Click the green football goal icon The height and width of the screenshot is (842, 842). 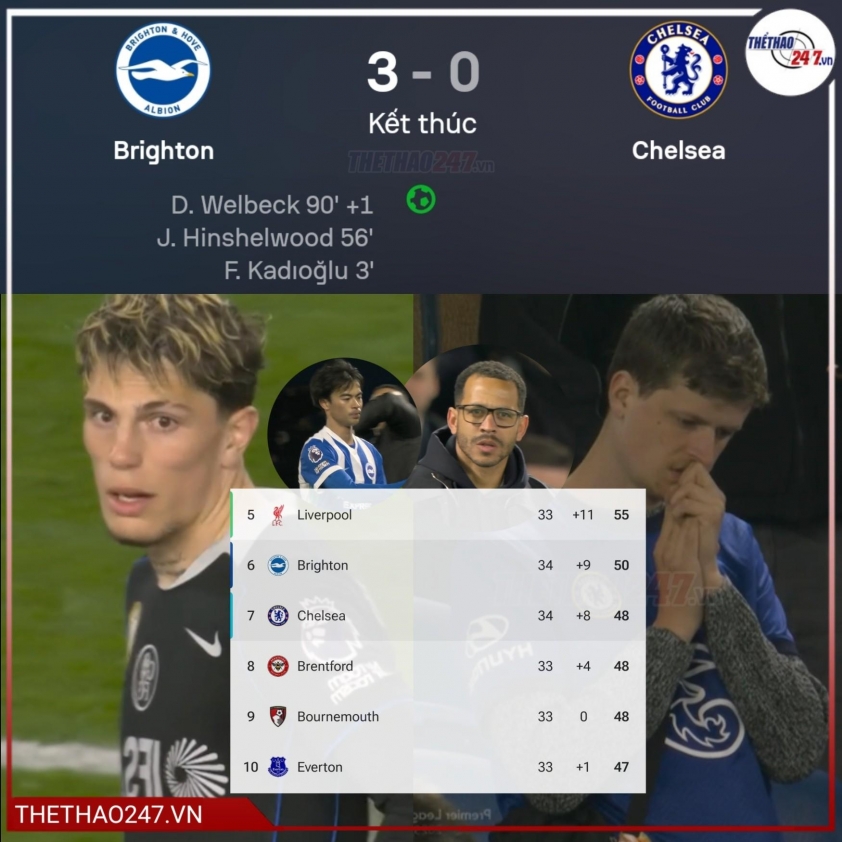pos(421,199)
